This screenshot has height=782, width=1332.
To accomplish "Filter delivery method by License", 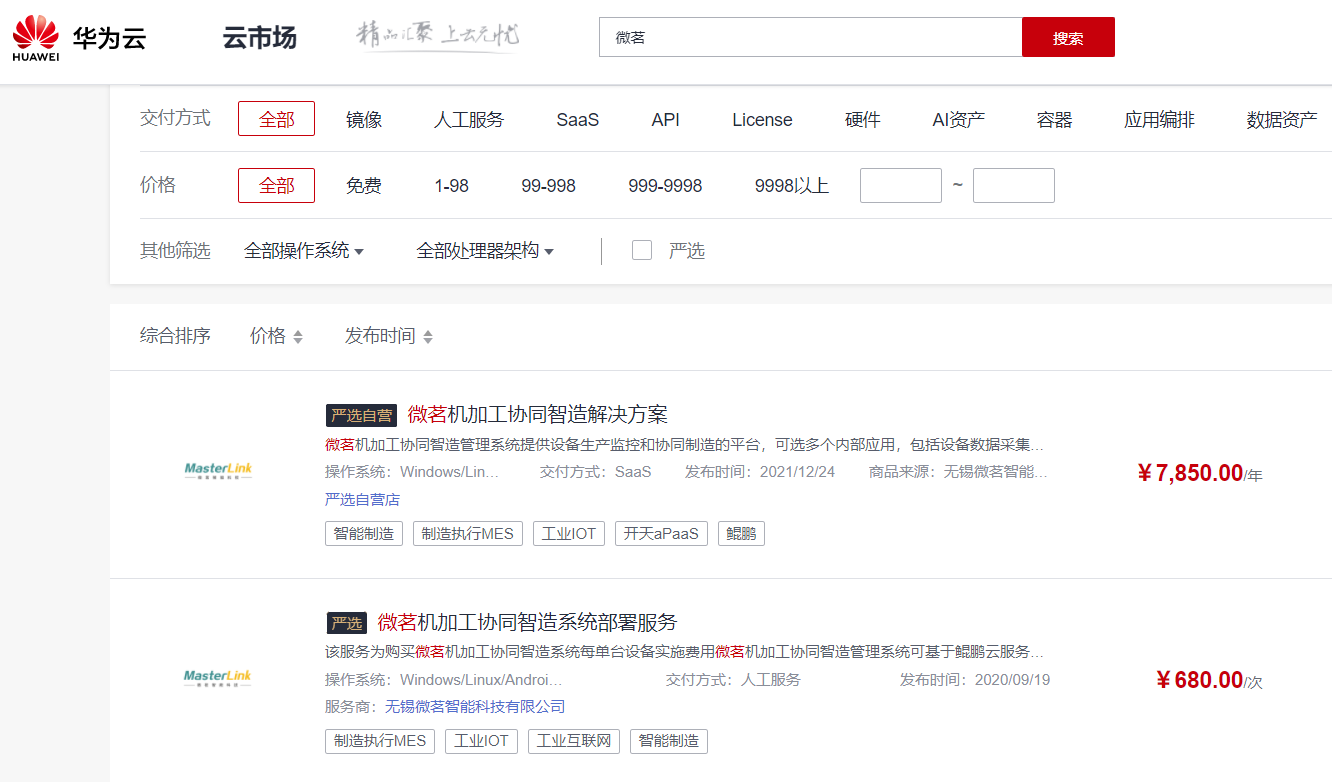I will pos(762,120).
